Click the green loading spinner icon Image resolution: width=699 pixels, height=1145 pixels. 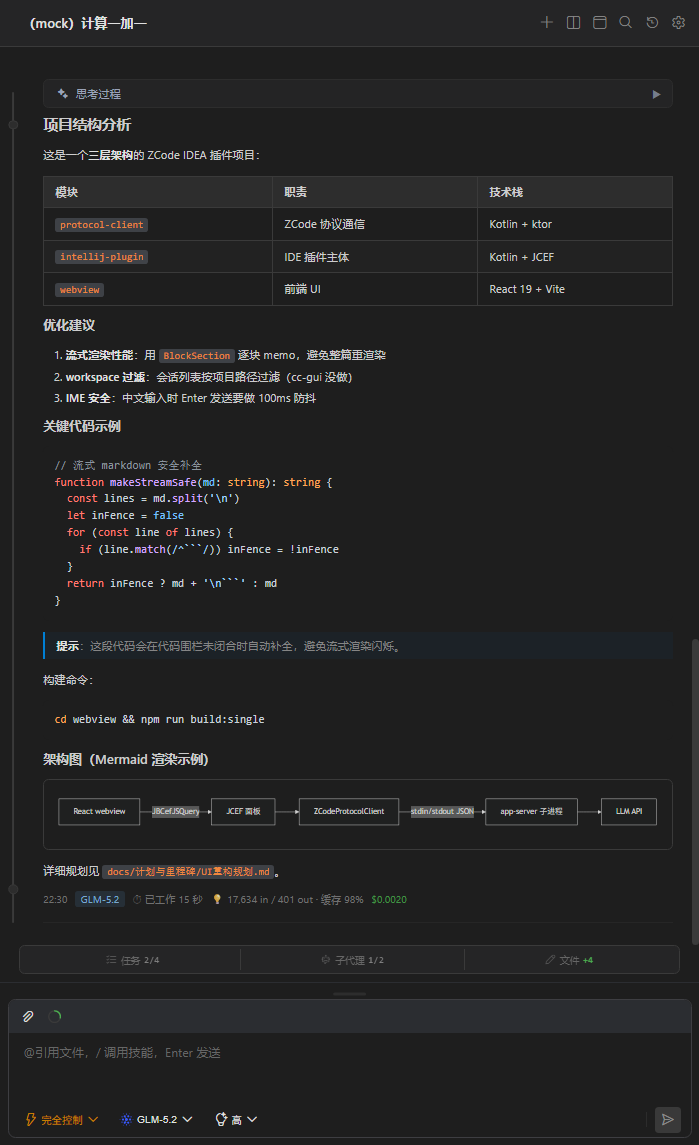pyautogui.click(x=55, y=1016)
